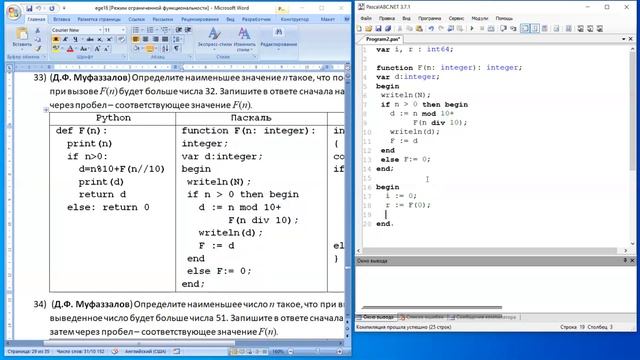Open Программа menu in PascalABC.NET
Image resolution: width=640 pixels, height=360 pixels.
[x=429, y=18]
